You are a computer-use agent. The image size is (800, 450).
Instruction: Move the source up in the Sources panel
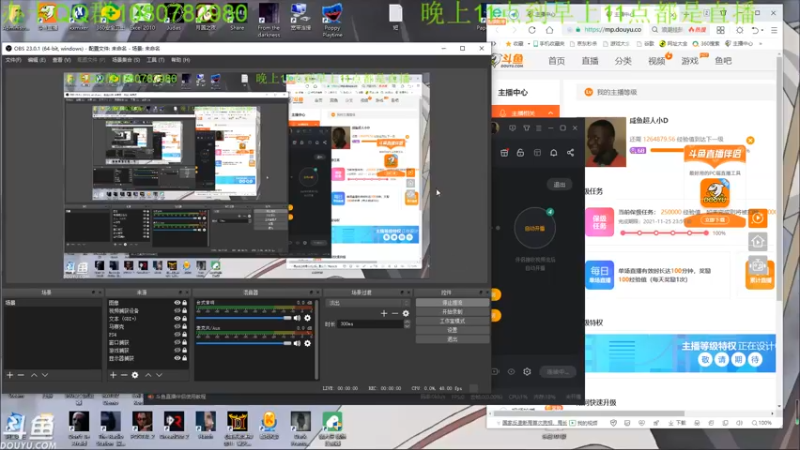(148, 375)
